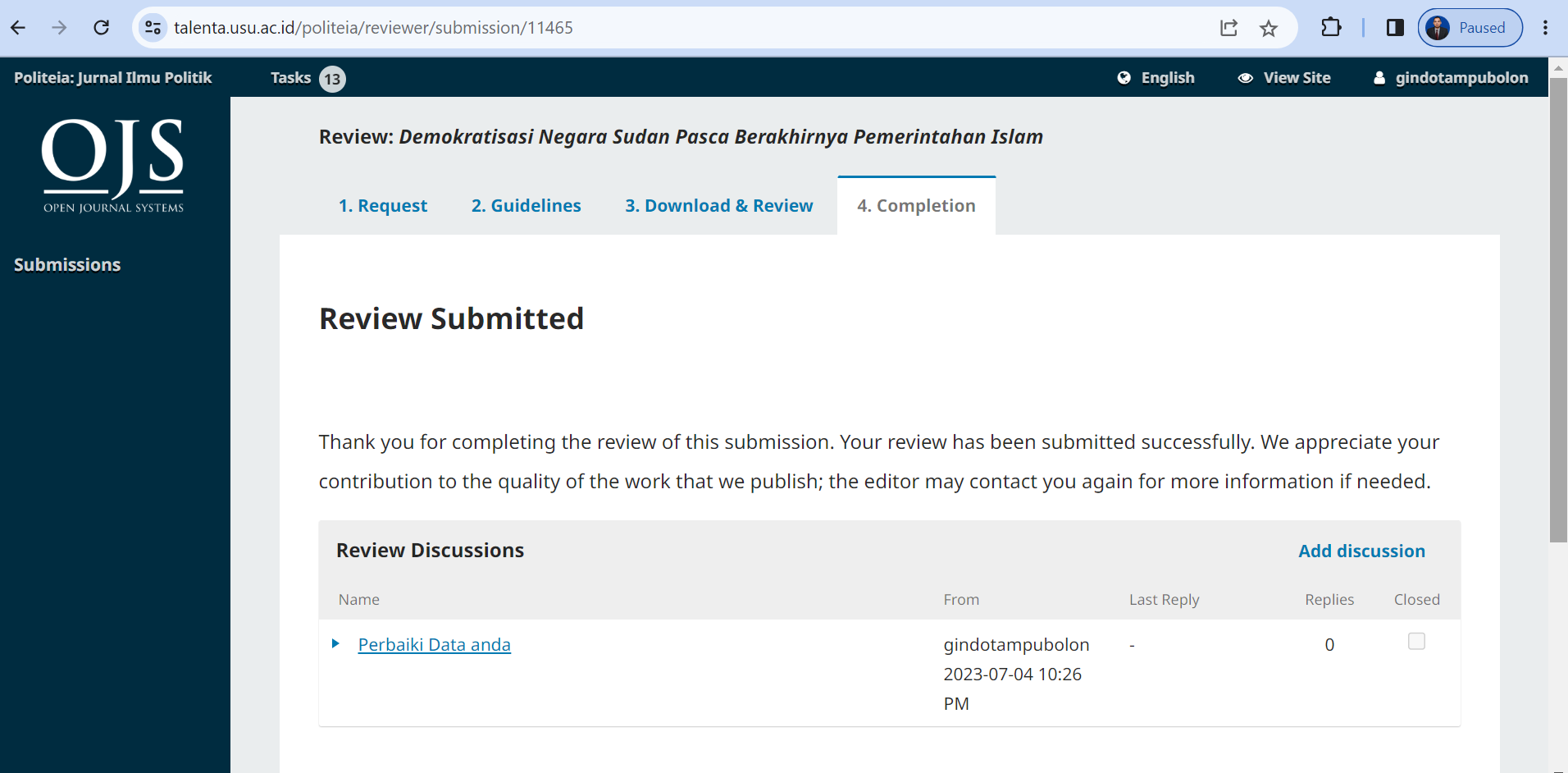Click Add discussion link
Viewport: 1568px width, 773px height.
[x=1361, y=551]
